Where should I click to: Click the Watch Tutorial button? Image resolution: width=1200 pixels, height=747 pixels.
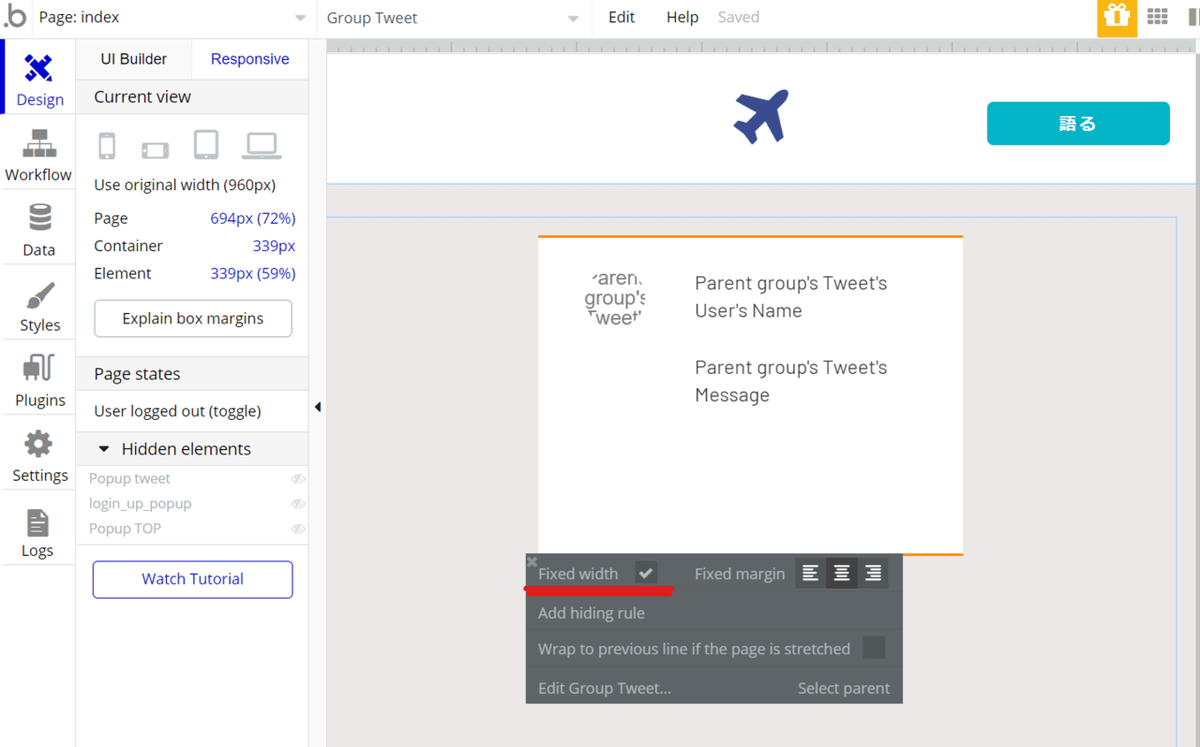coord(193,579)
